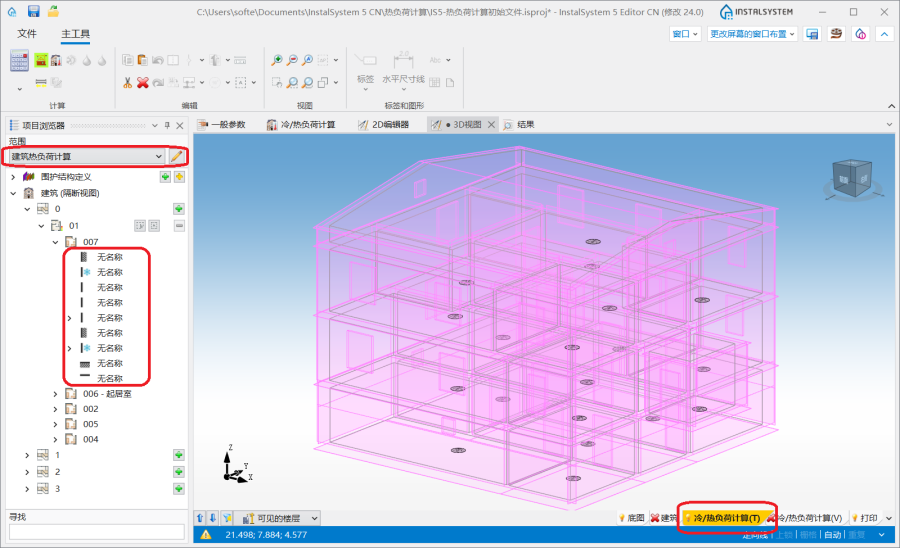Expand the 006 - 起居室 tree node
This screenshot has width=900, height=548.
pos(56,394)
